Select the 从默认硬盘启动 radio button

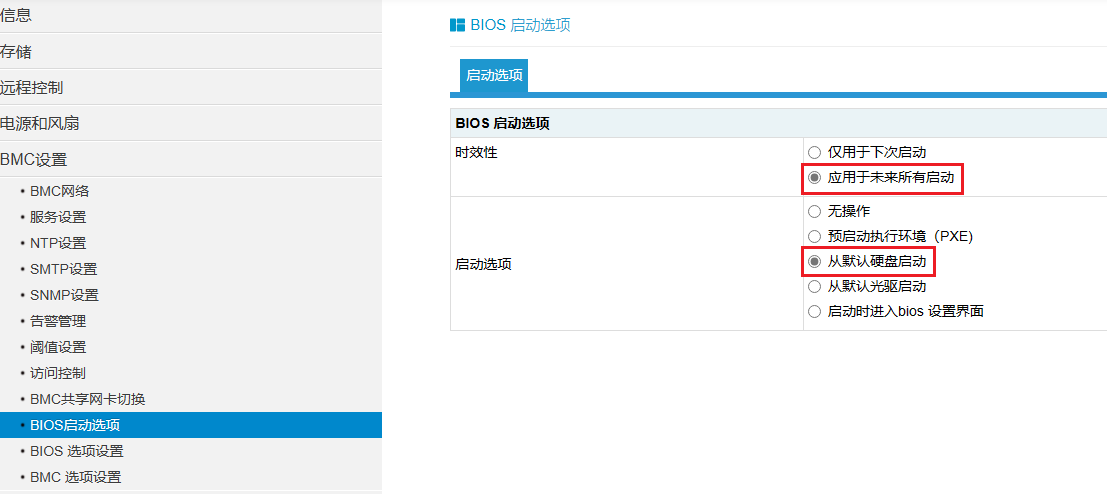click(814, 262)
